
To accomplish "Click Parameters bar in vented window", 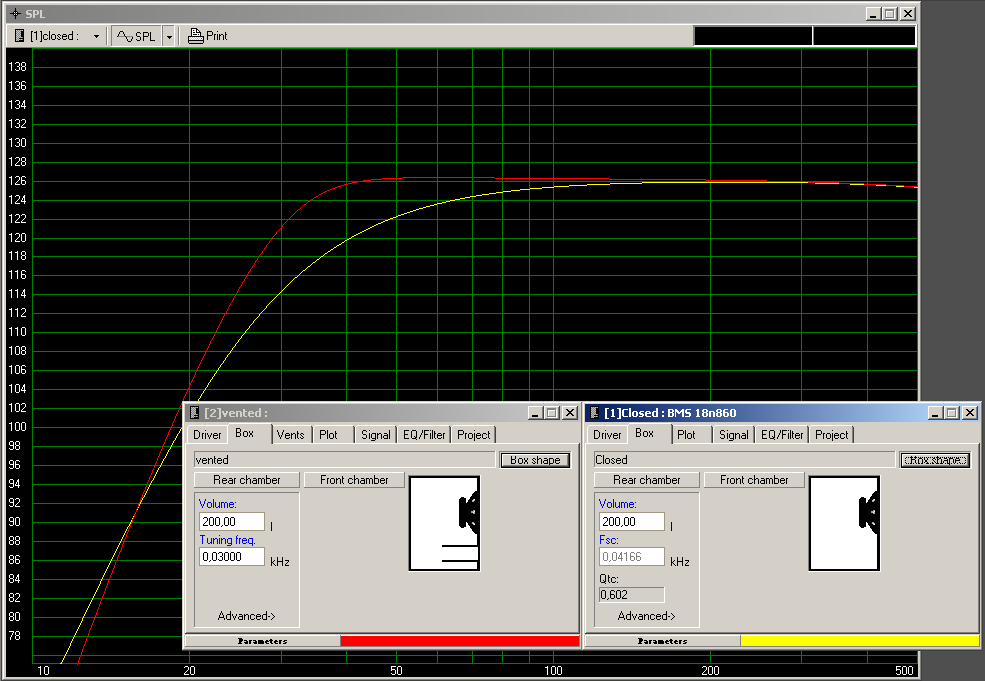I will click(263, 641).
